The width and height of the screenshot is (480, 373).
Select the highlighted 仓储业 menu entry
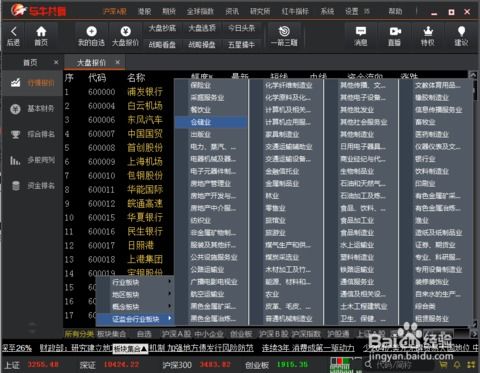[x=211, y=122]
